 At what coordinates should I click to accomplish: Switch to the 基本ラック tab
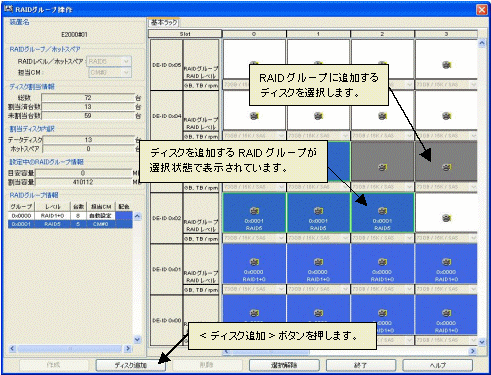pos(164,23)
